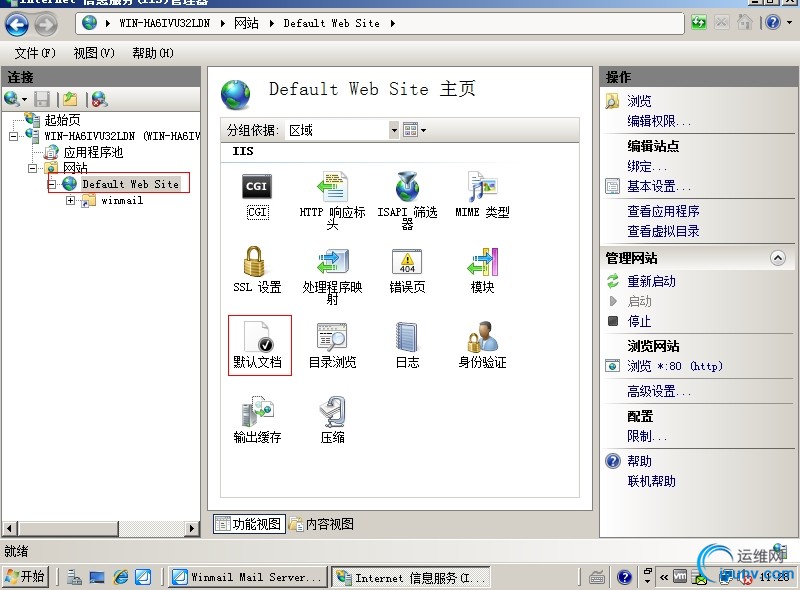Switch to 内容视图 tab

pos(321,524)
